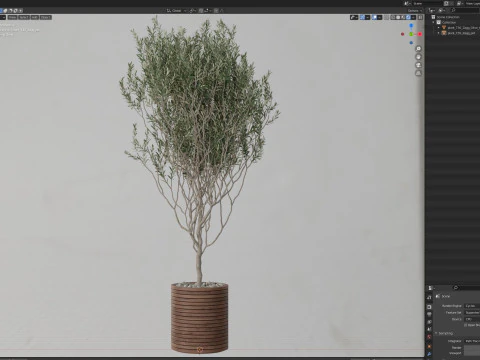Open the snapping options dropdown
Image resolution: width=480 pixels, height=360 pixels.
tap(207, 11)
